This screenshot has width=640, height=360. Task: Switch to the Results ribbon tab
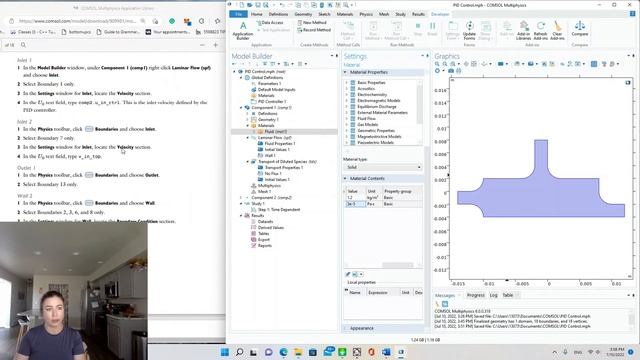(x=418, y=14)
